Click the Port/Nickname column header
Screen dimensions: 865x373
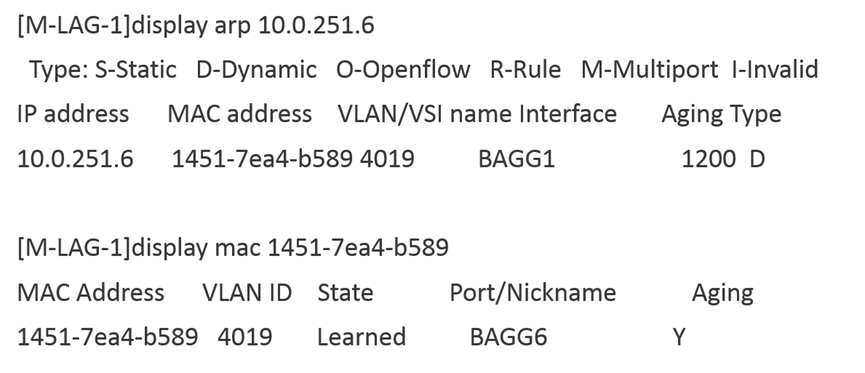(533, 292)
